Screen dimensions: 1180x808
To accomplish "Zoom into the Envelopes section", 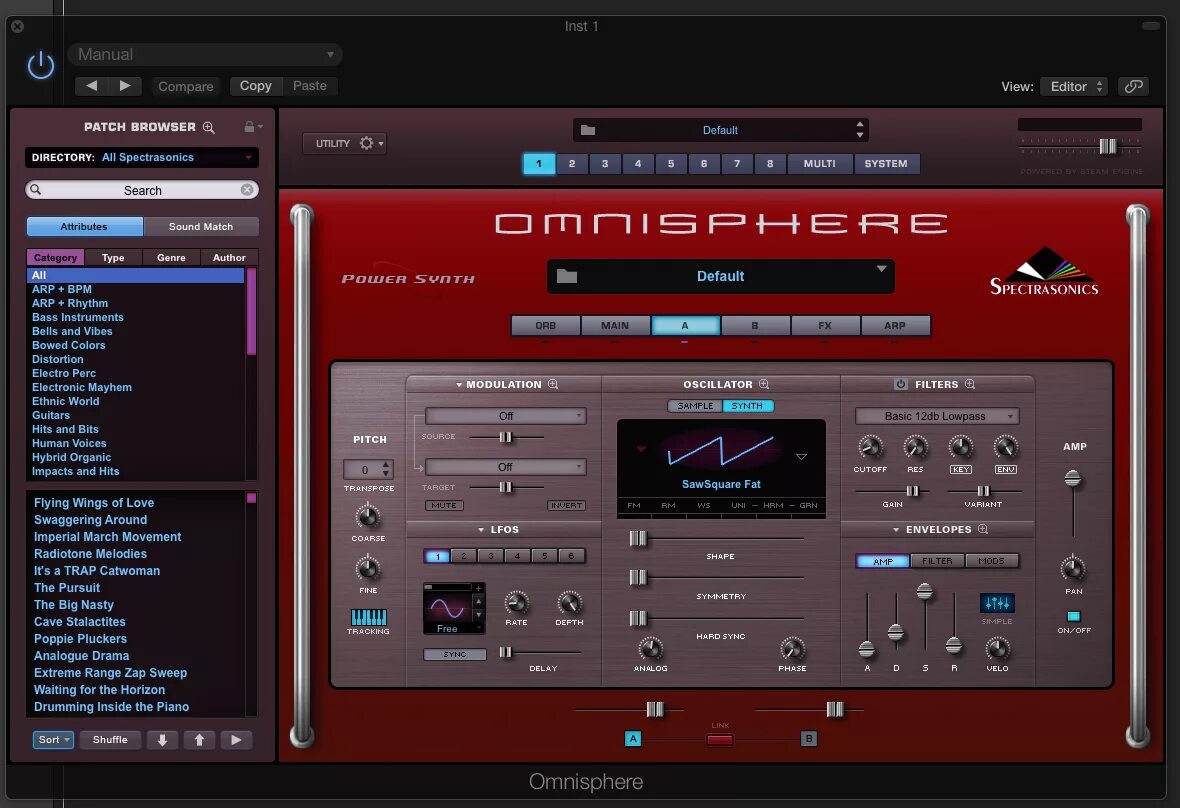I will (x=983, y=529).
